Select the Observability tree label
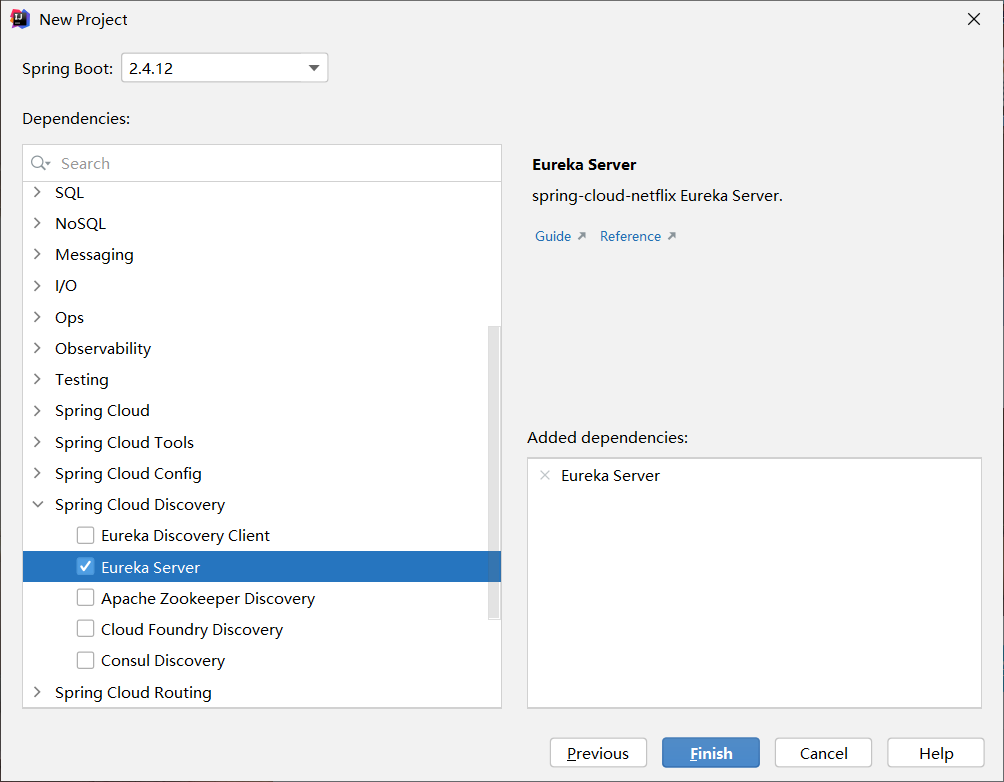The height and width of the screenshot is (782, 1004). coord(103,348)
